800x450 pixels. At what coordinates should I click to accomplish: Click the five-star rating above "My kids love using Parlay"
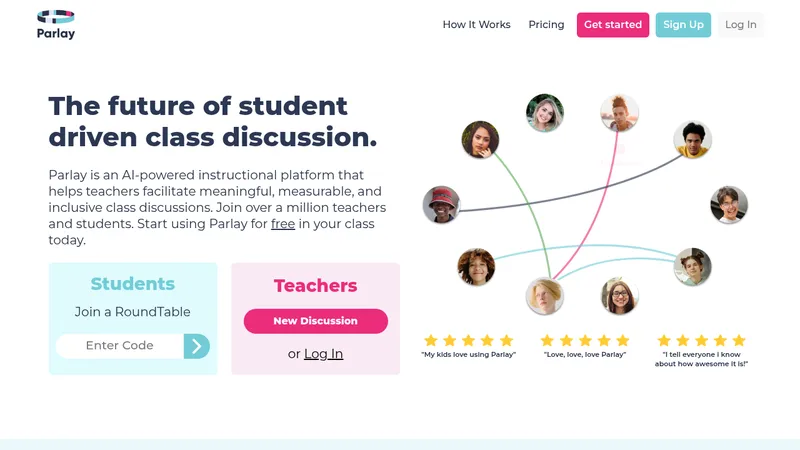point(468,340)
